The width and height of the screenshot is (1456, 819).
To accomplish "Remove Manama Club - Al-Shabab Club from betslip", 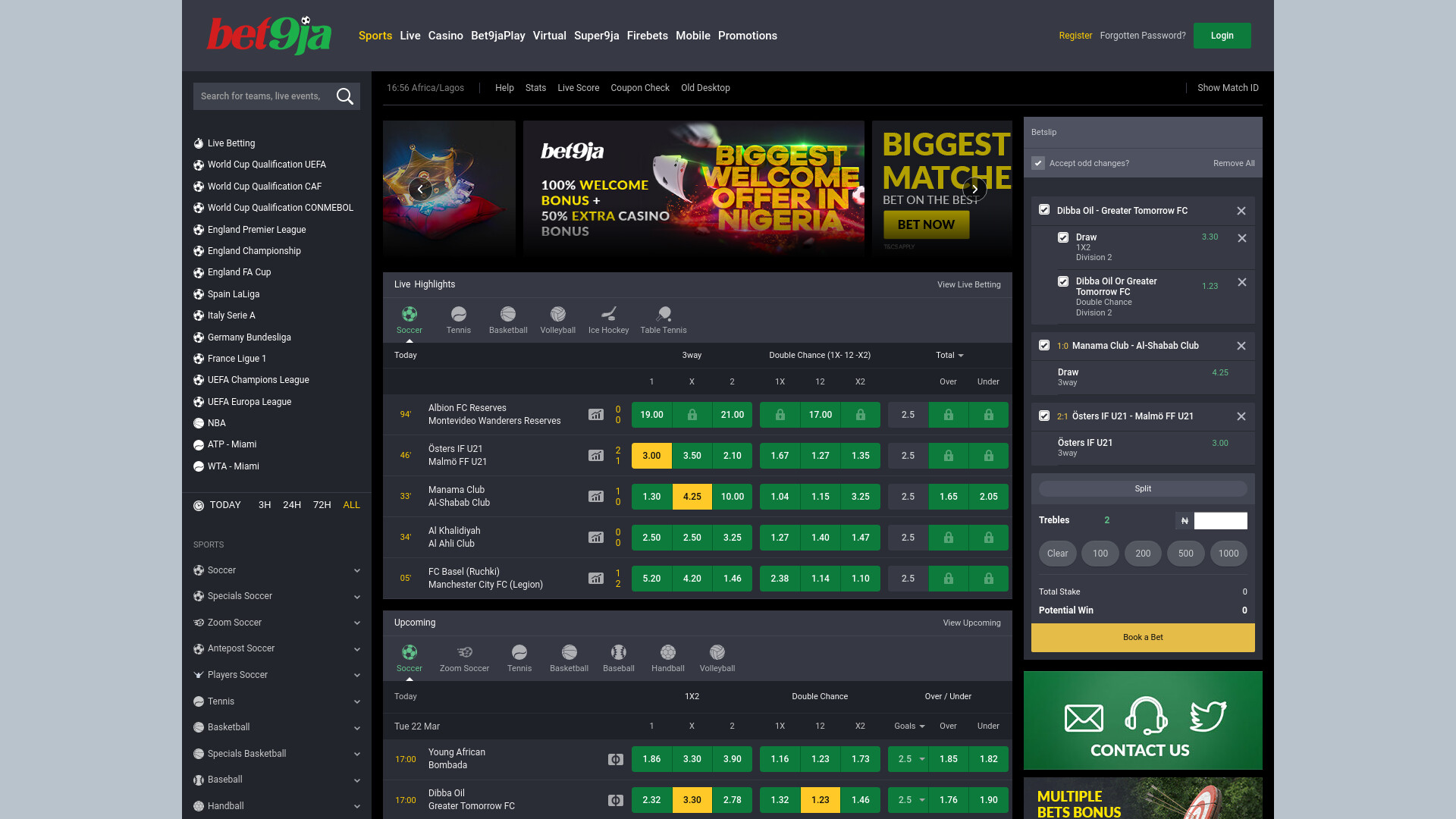I will (x=1241, y=346).
